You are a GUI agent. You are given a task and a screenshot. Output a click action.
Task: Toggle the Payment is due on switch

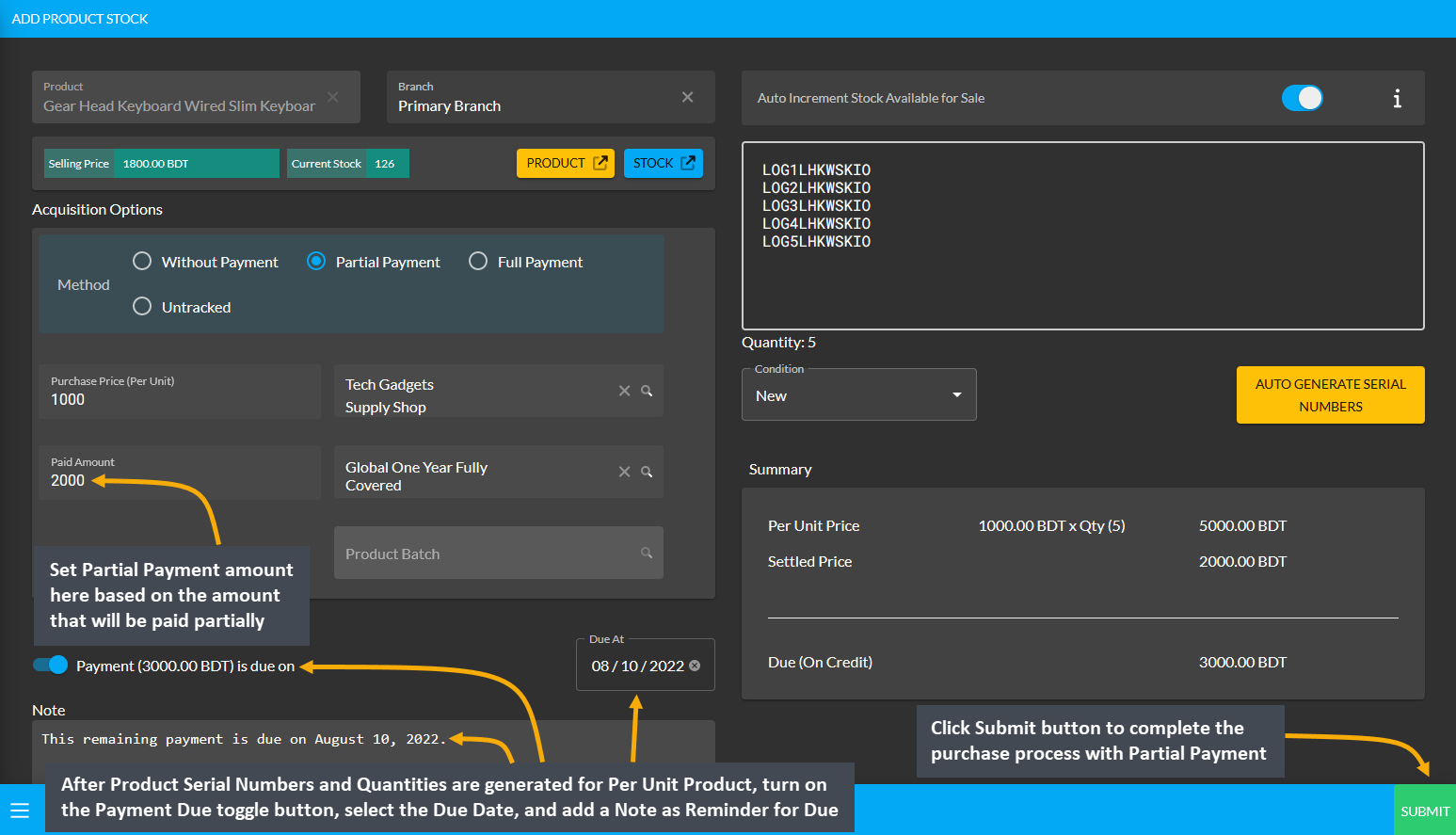(50, 665)
